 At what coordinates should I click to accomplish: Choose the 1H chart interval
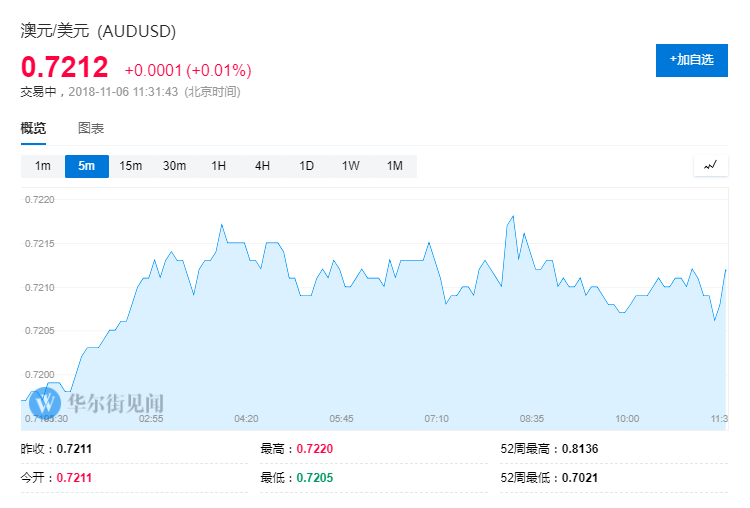(219, 166)
